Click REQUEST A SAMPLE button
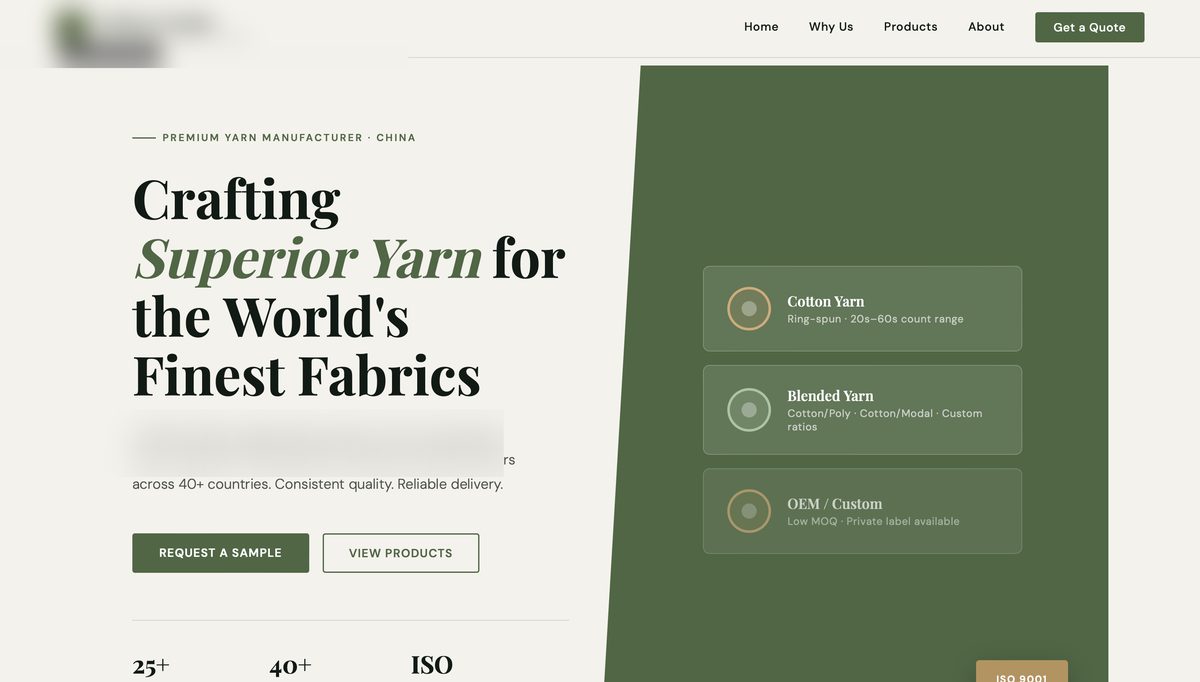Screen dimensions: 1200x682 (220, 553)
